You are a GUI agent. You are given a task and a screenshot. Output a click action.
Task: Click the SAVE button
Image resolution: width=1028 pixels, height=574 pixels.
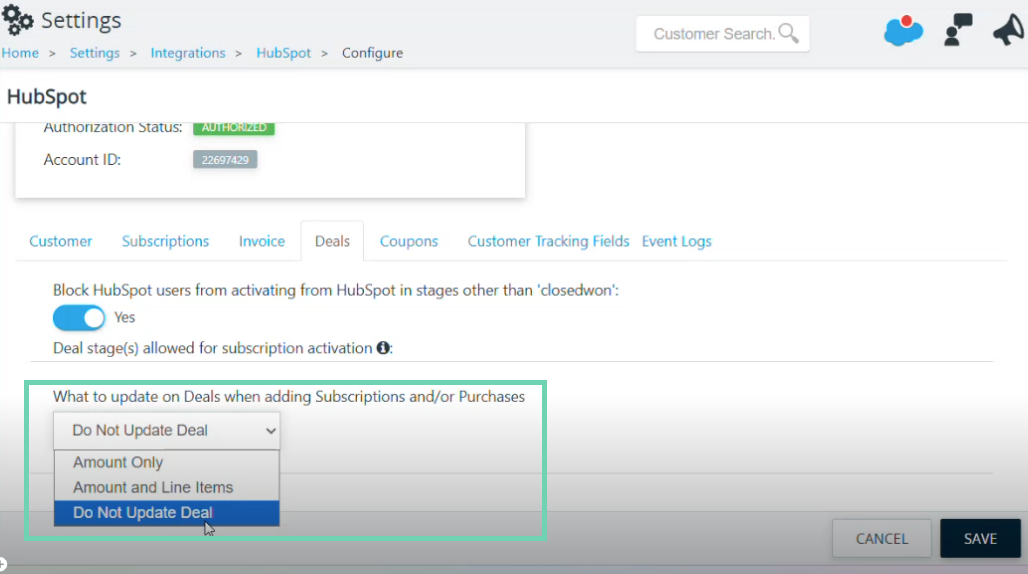pyautogui.click(x=980, y=539)
